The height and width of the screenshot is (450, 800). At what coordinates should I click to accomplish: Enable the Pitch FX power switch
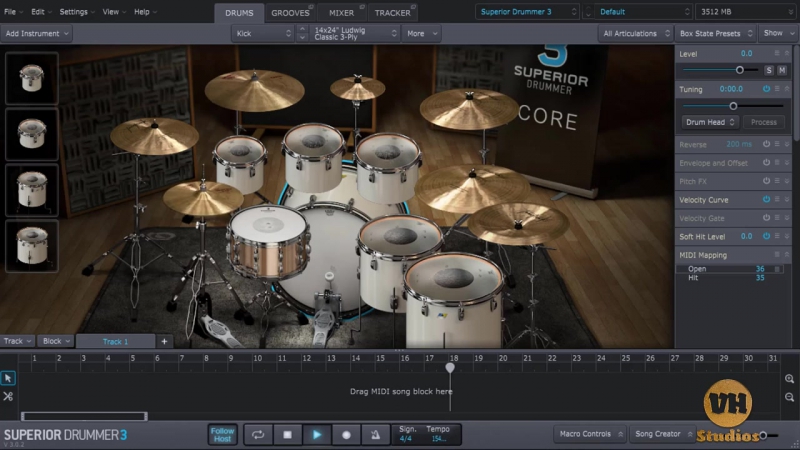pos(766,181)
